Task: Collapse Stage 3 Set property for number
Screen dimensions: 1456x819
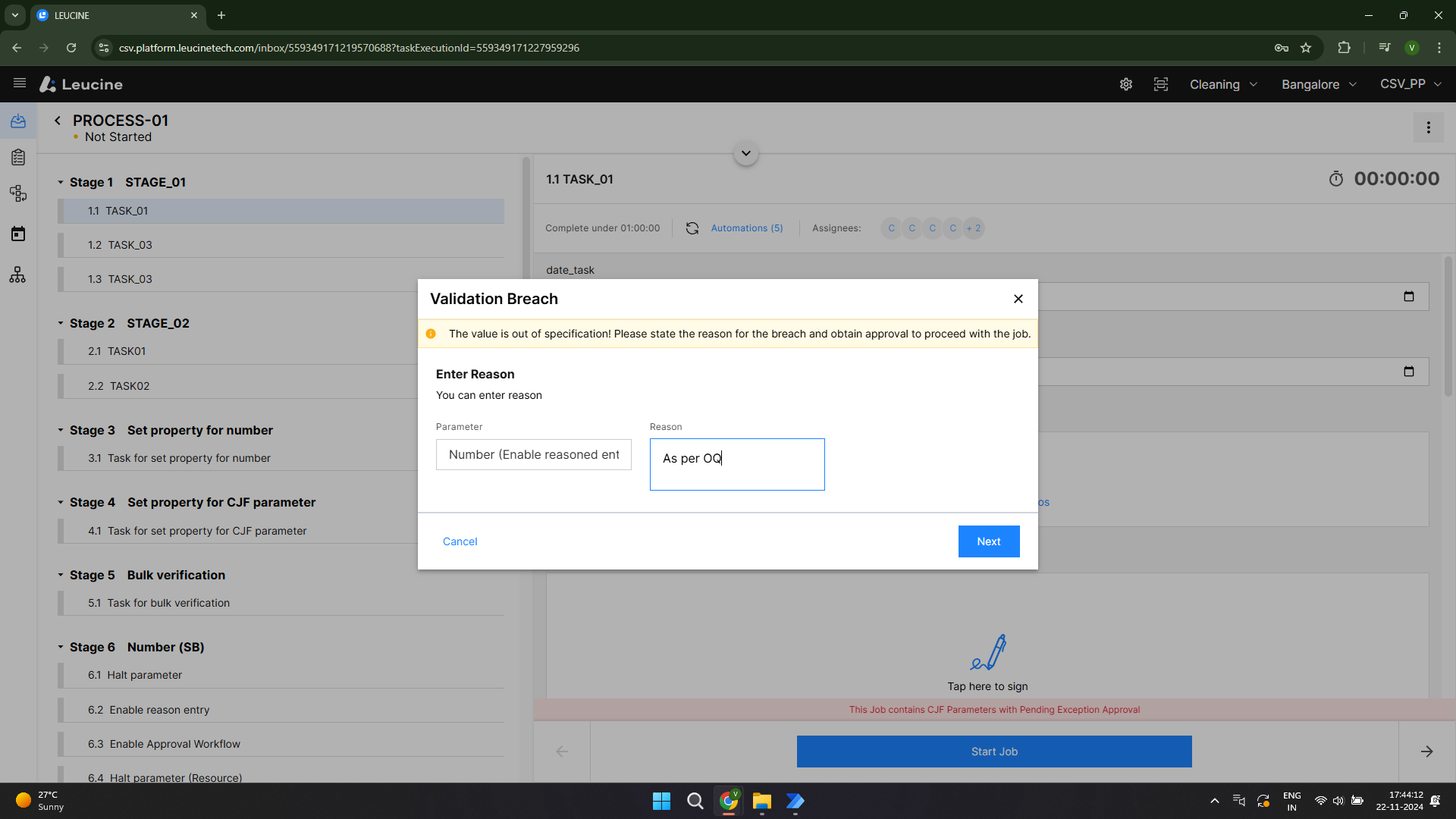Action: click(61, 430)
